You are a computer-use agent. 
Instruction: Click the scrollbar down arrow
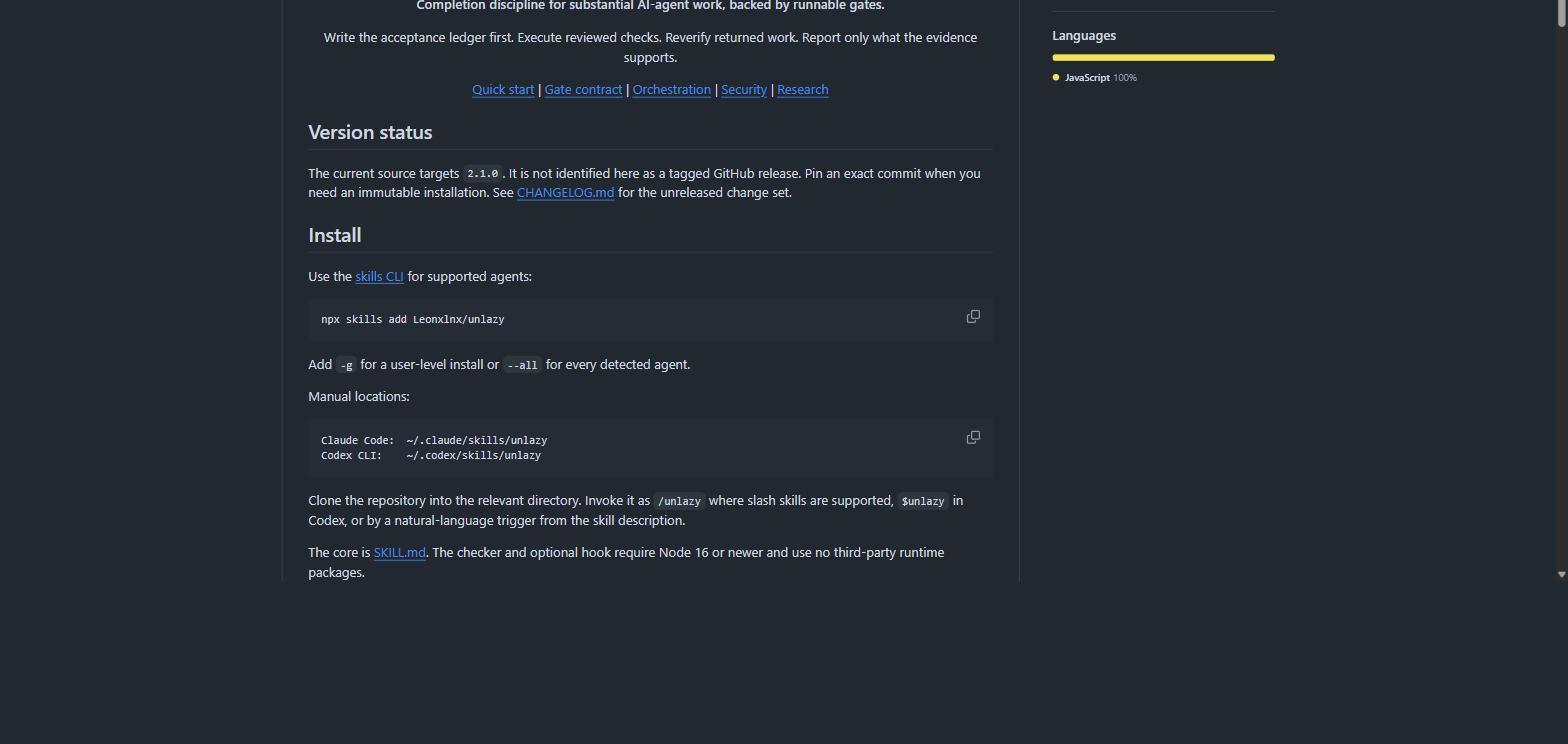[x=1562, y=574]
